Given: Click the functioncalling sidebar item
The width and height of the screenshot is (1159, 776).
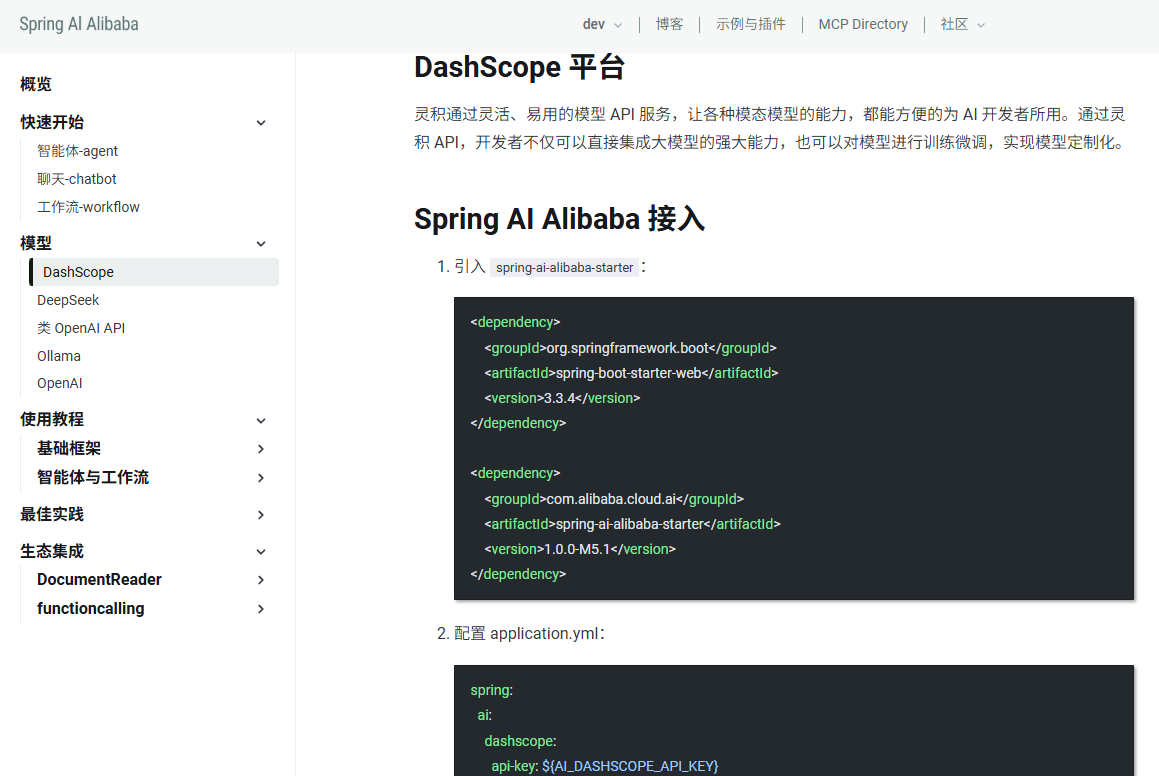Looking at the screenshot, I should pyautogui.click(x=91, y=608).
